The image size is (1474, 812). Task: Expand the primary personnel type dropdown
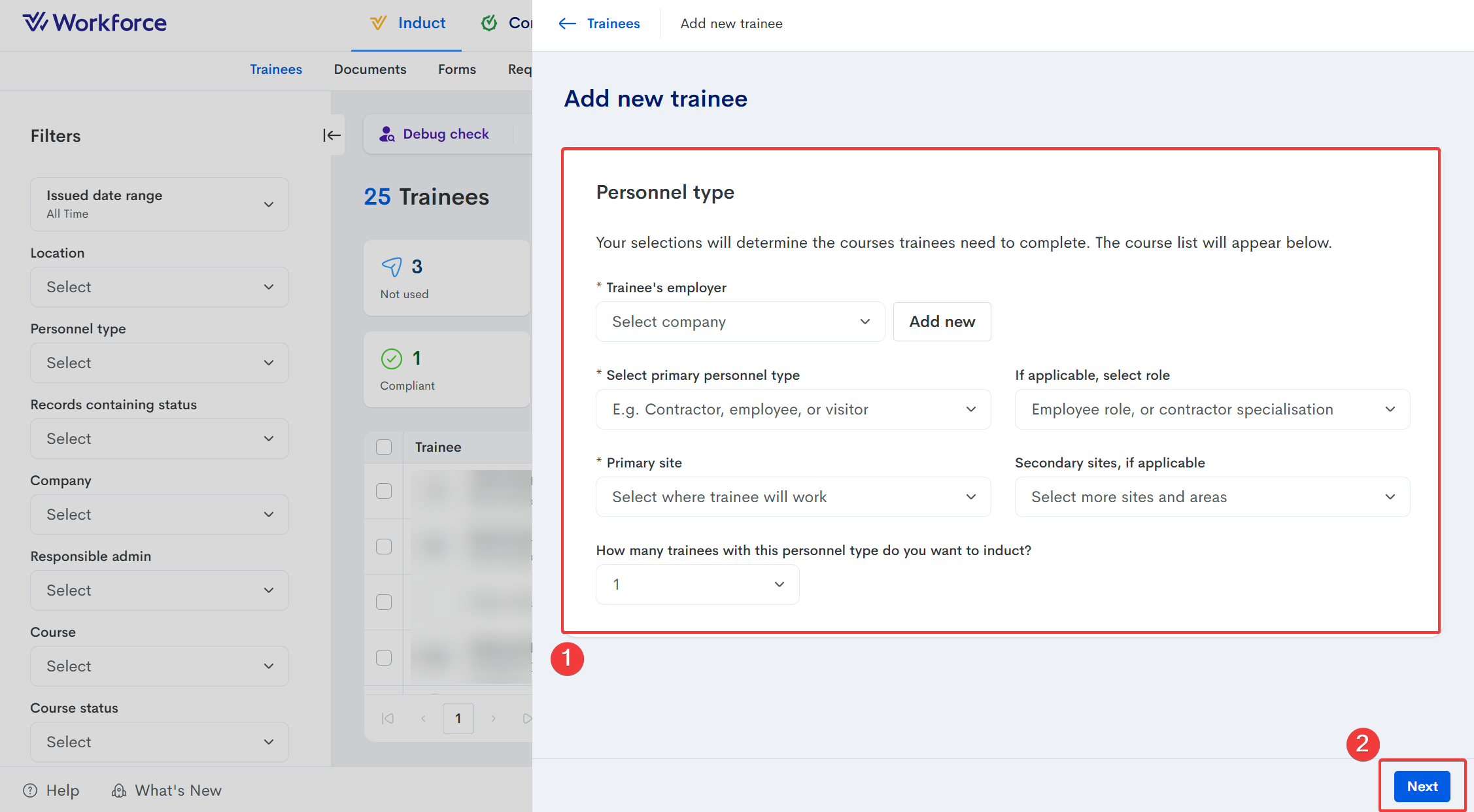[793, 409]
